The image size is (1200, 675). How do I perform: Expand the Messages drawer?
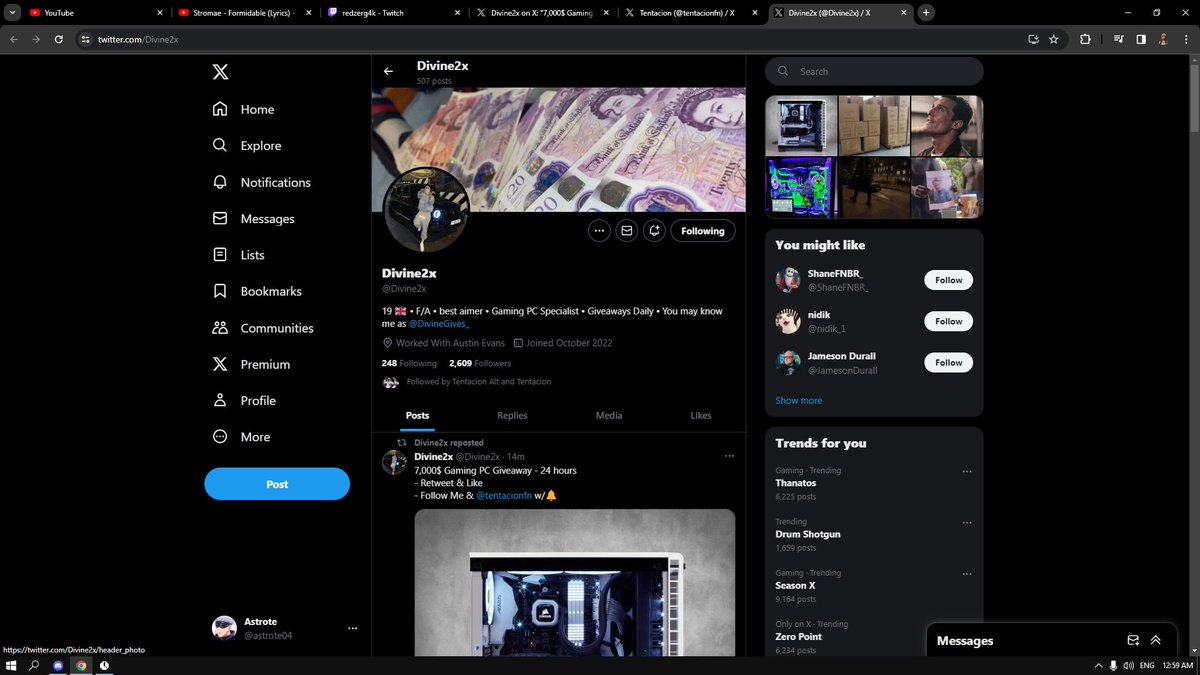tap(1156, 641)
